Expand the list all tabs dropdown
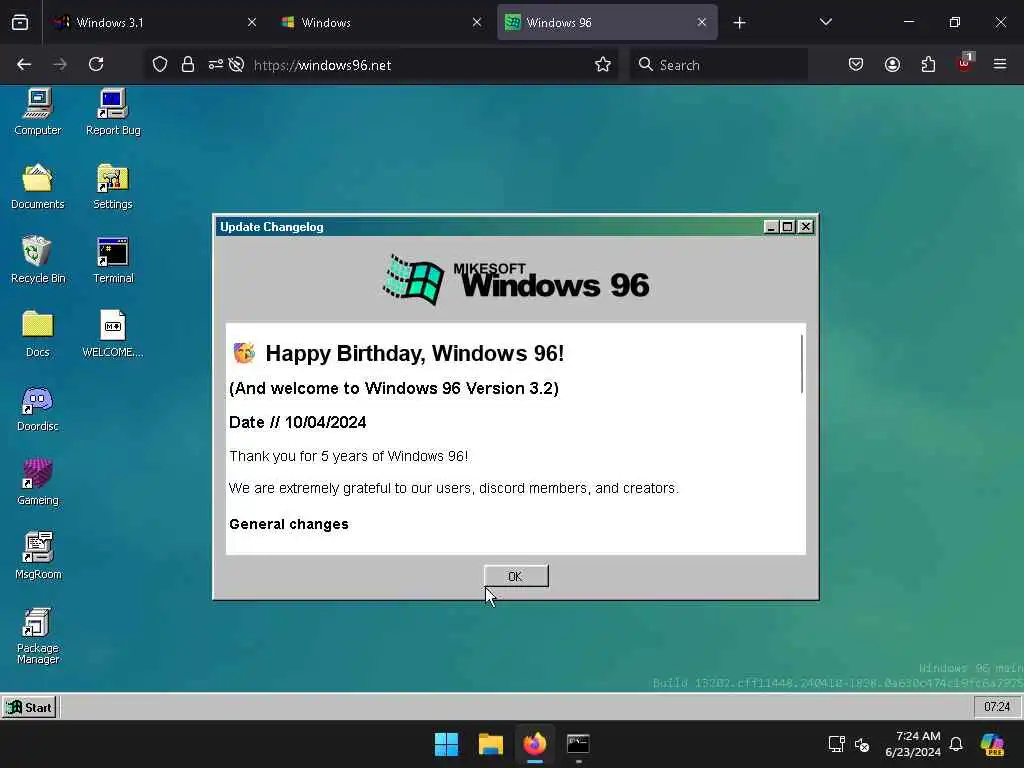Viewport: 1024px width, 768px height. 825,23
